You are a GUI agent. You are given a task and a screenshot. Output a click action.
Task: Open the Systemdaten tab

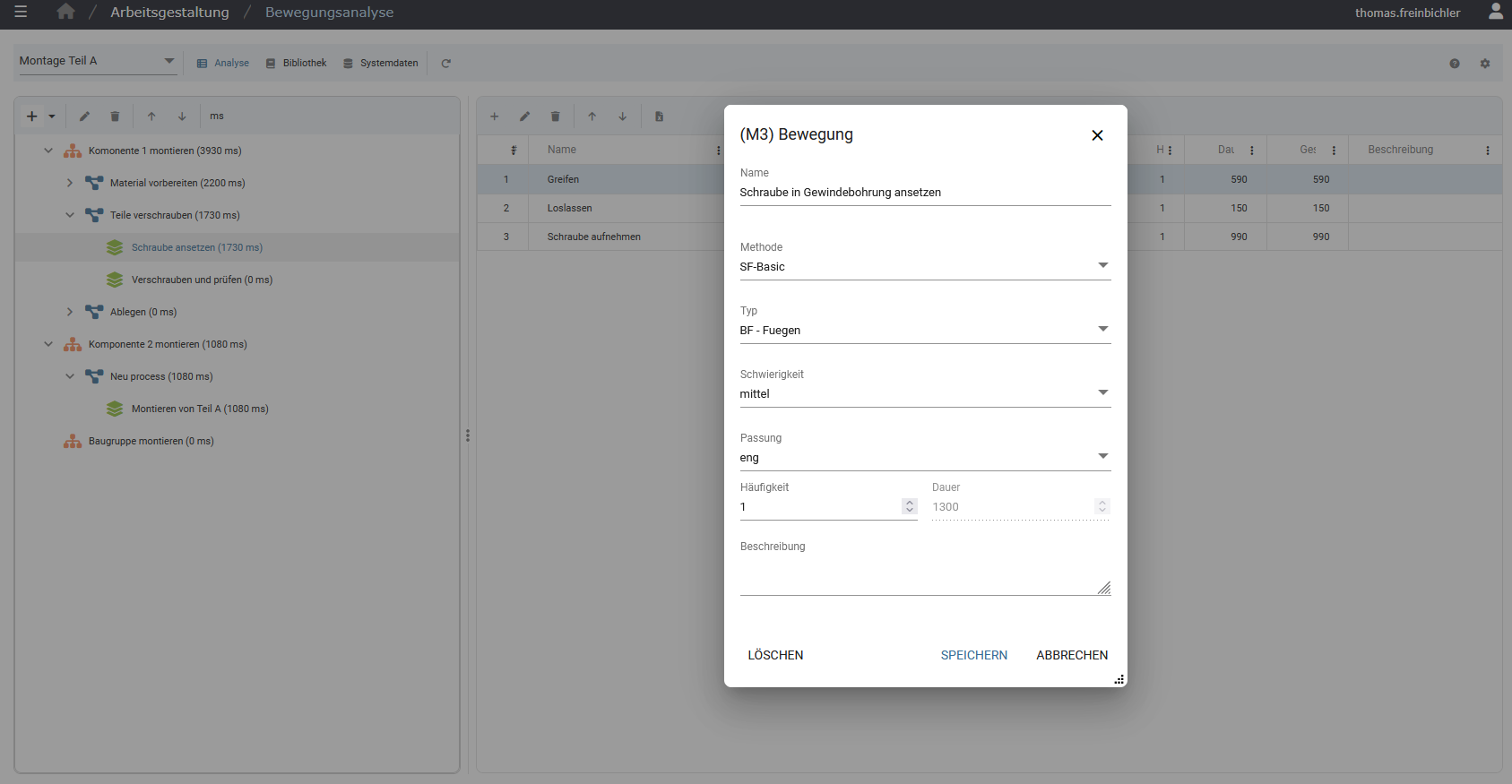(381, 64)
